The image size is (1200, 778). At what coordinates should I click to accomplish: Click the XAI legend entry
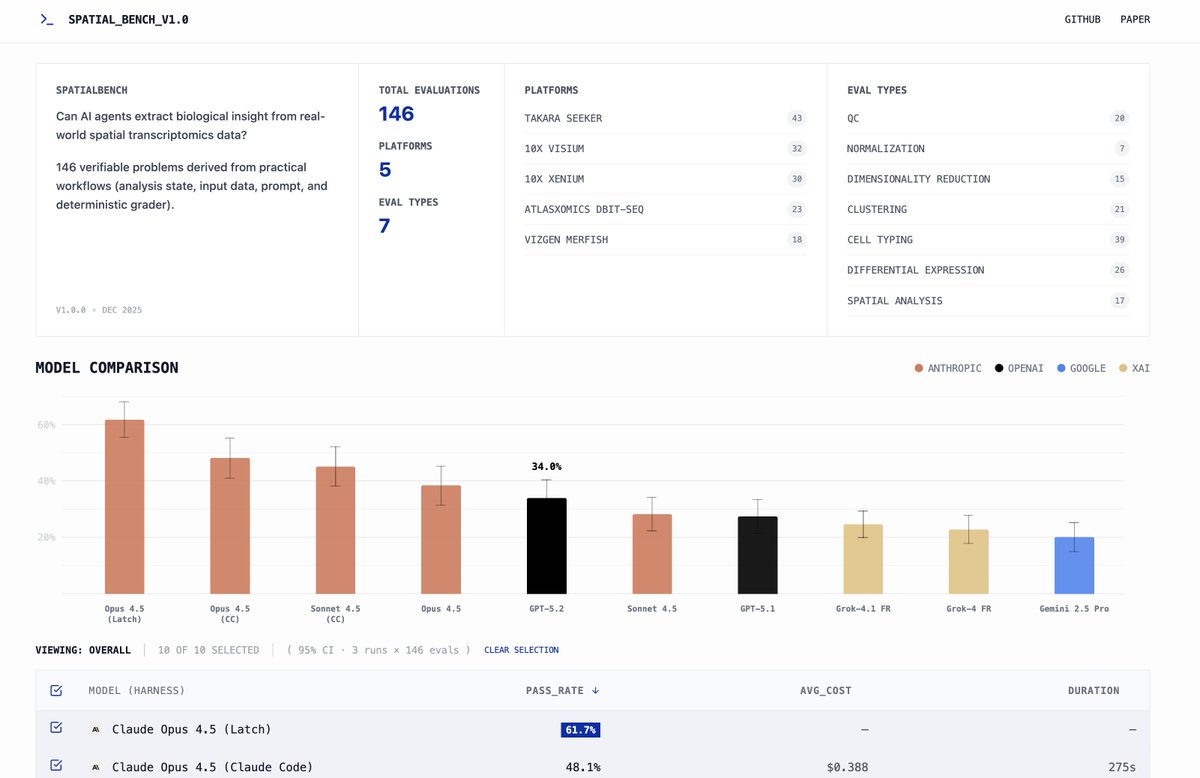coord(1134,369)
